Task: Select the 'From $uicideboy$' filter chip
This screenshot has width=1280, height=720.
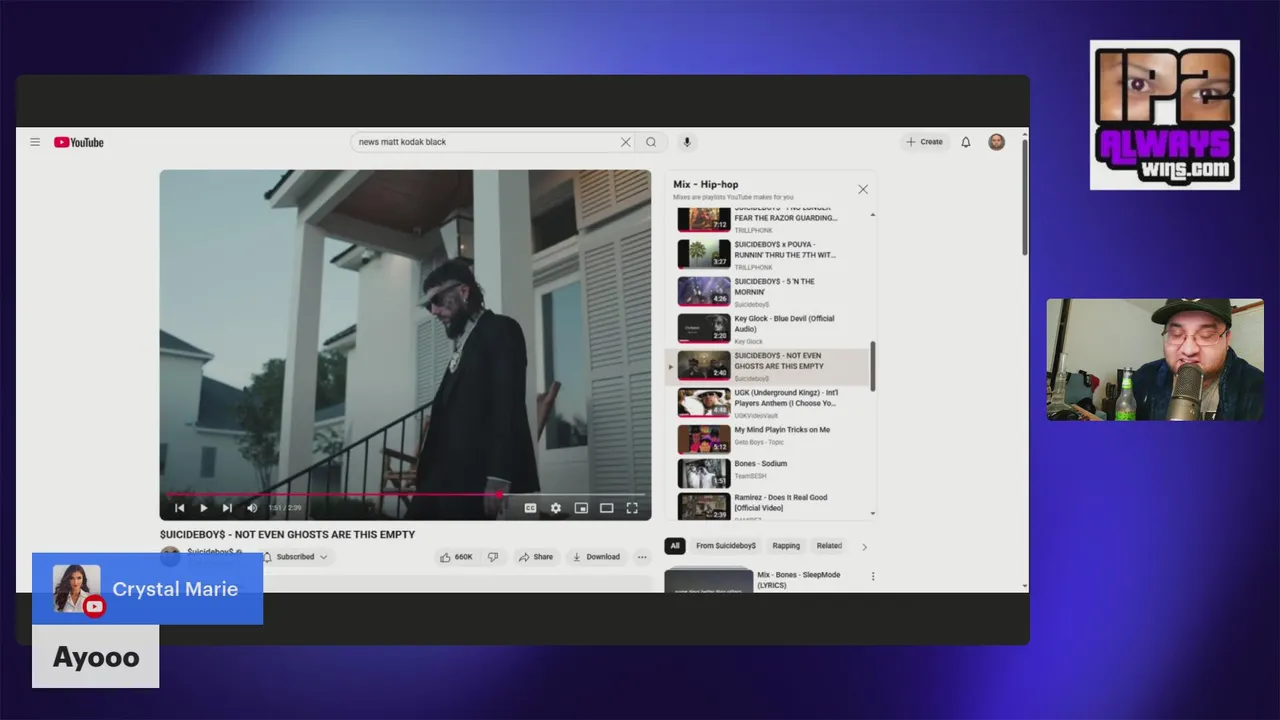Action: (x=726, y=546)
